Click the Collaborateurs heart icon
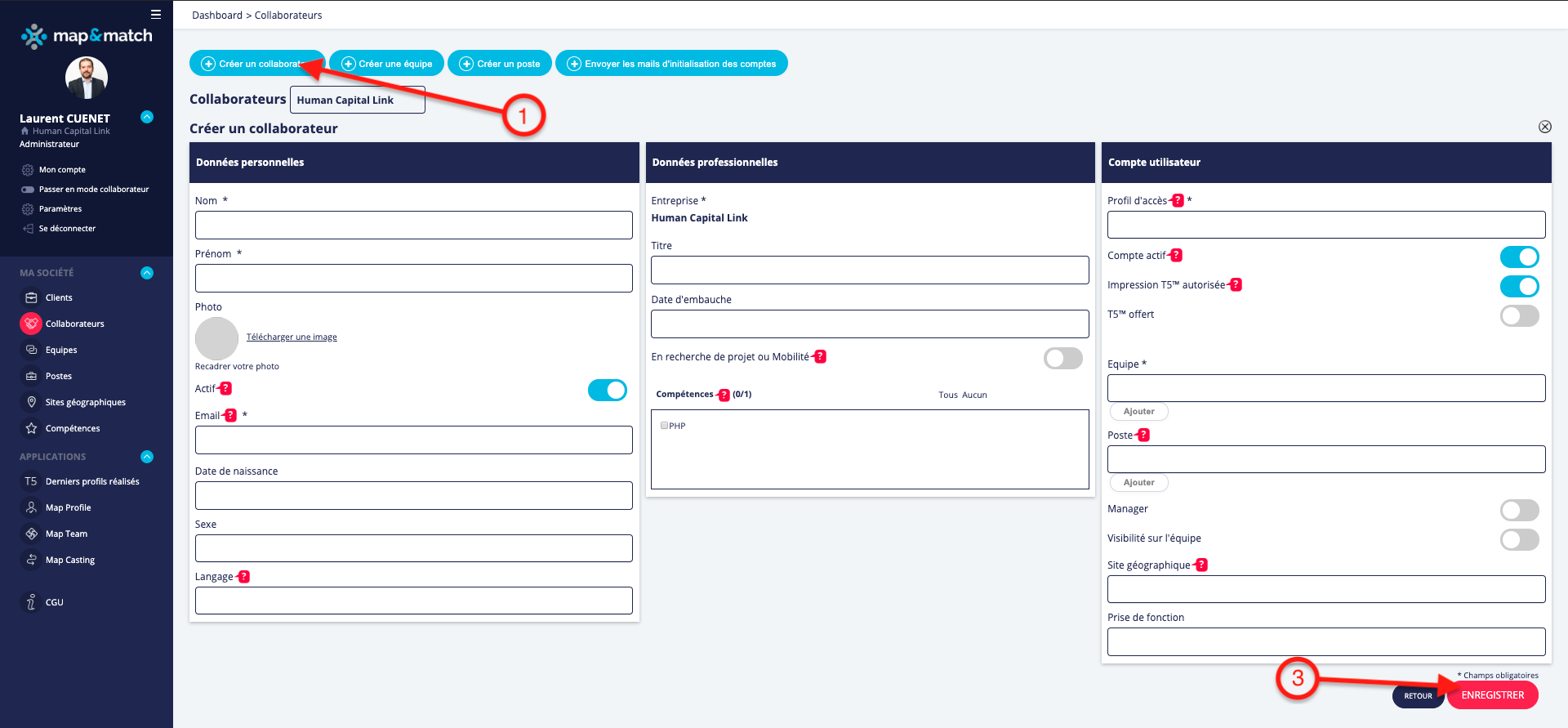This screenshot has height=728, width=1568. click(x=31, y=324)
